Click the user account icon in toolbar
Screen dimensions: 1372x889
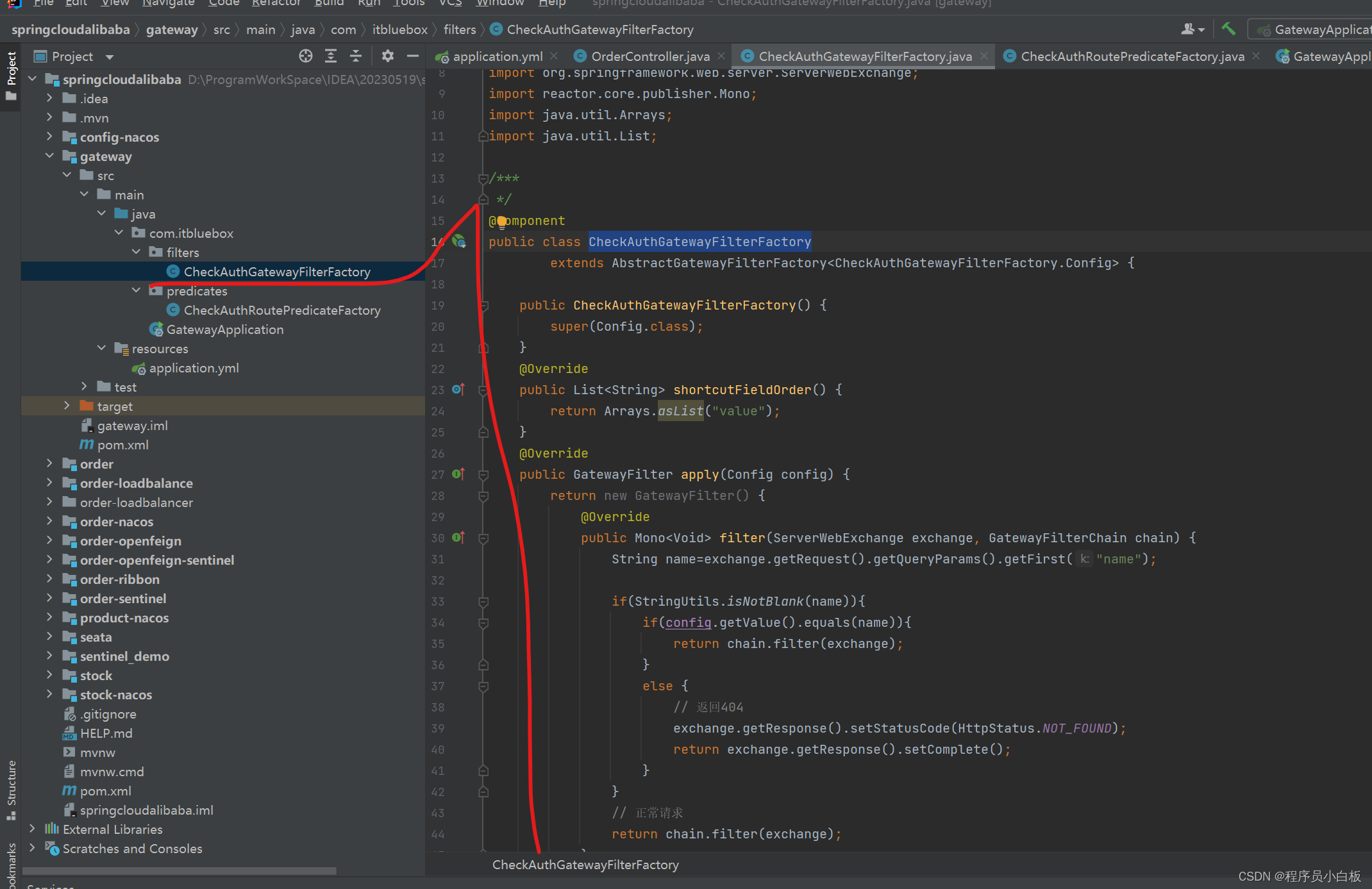click(x=1188, y=29)
